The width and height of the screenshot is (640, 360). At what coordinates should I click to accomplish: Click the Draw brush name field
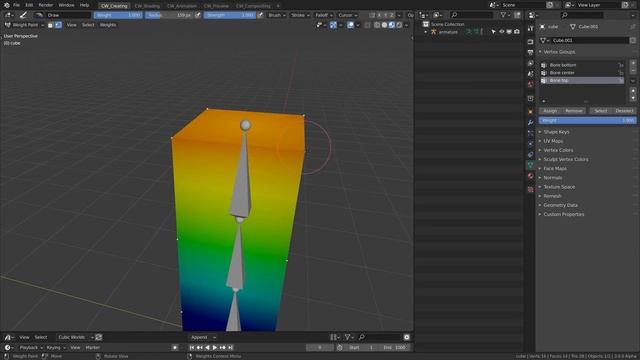tap(68, 15)
